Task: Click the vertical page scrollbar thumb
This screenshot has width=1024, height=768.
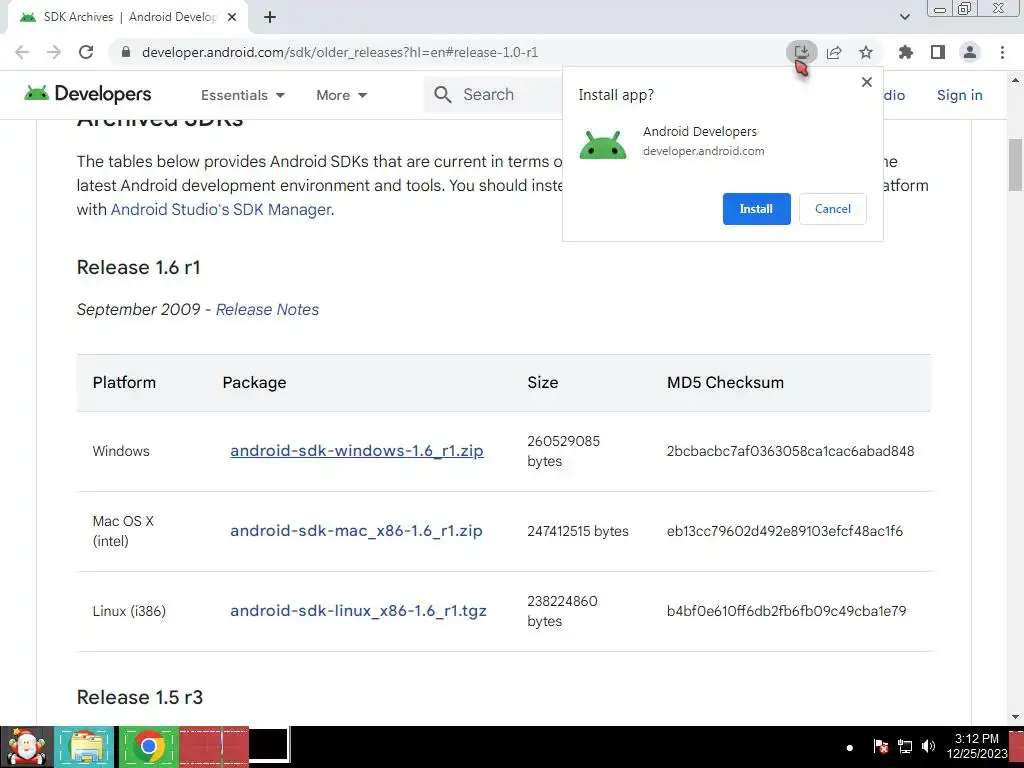Action: tap(1015, 165)
